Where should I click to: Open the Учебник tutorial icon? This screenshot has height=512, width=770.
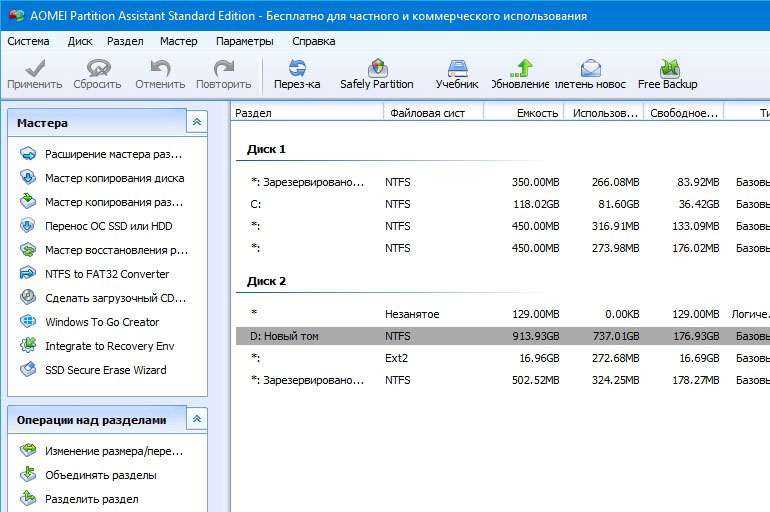pyautogui.click(x=457, y=68)
